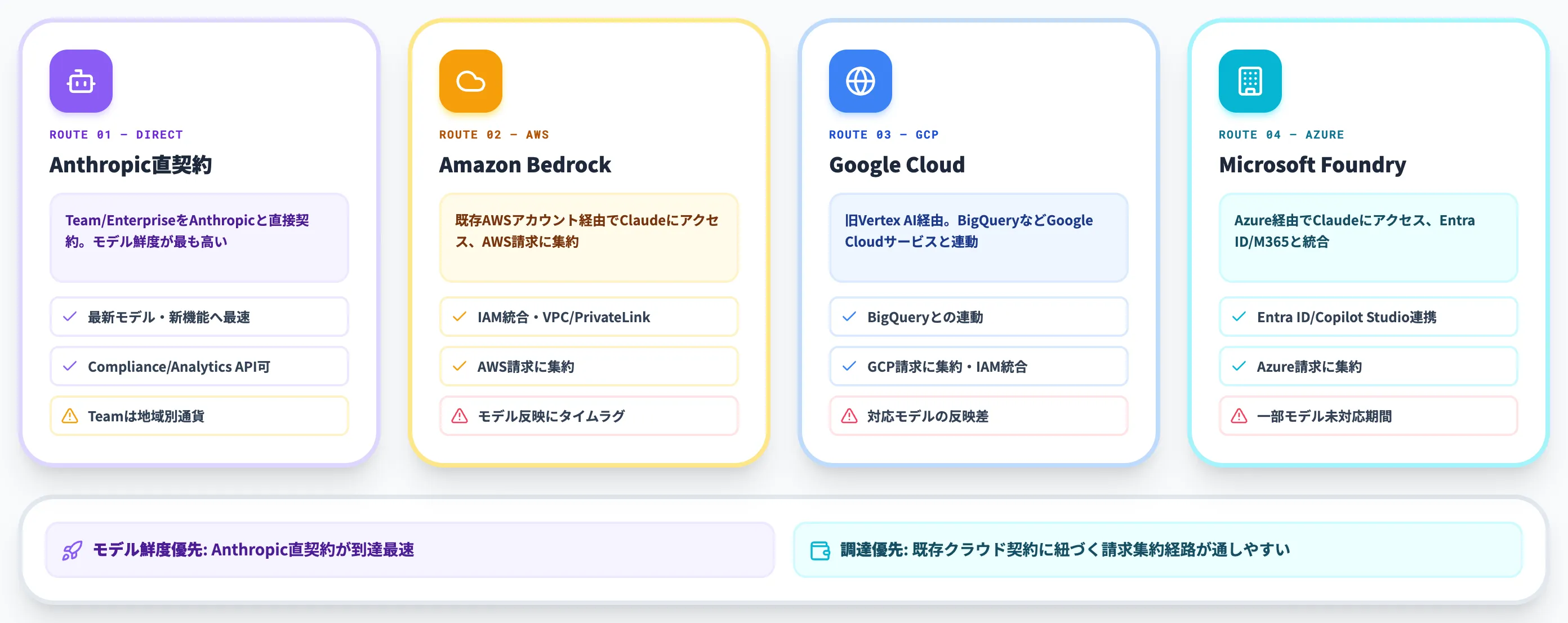The image size is (1568, 623).
Task: Click the orange cloud icon for Amazon Bedrock
Action: (x=470, y=81)
